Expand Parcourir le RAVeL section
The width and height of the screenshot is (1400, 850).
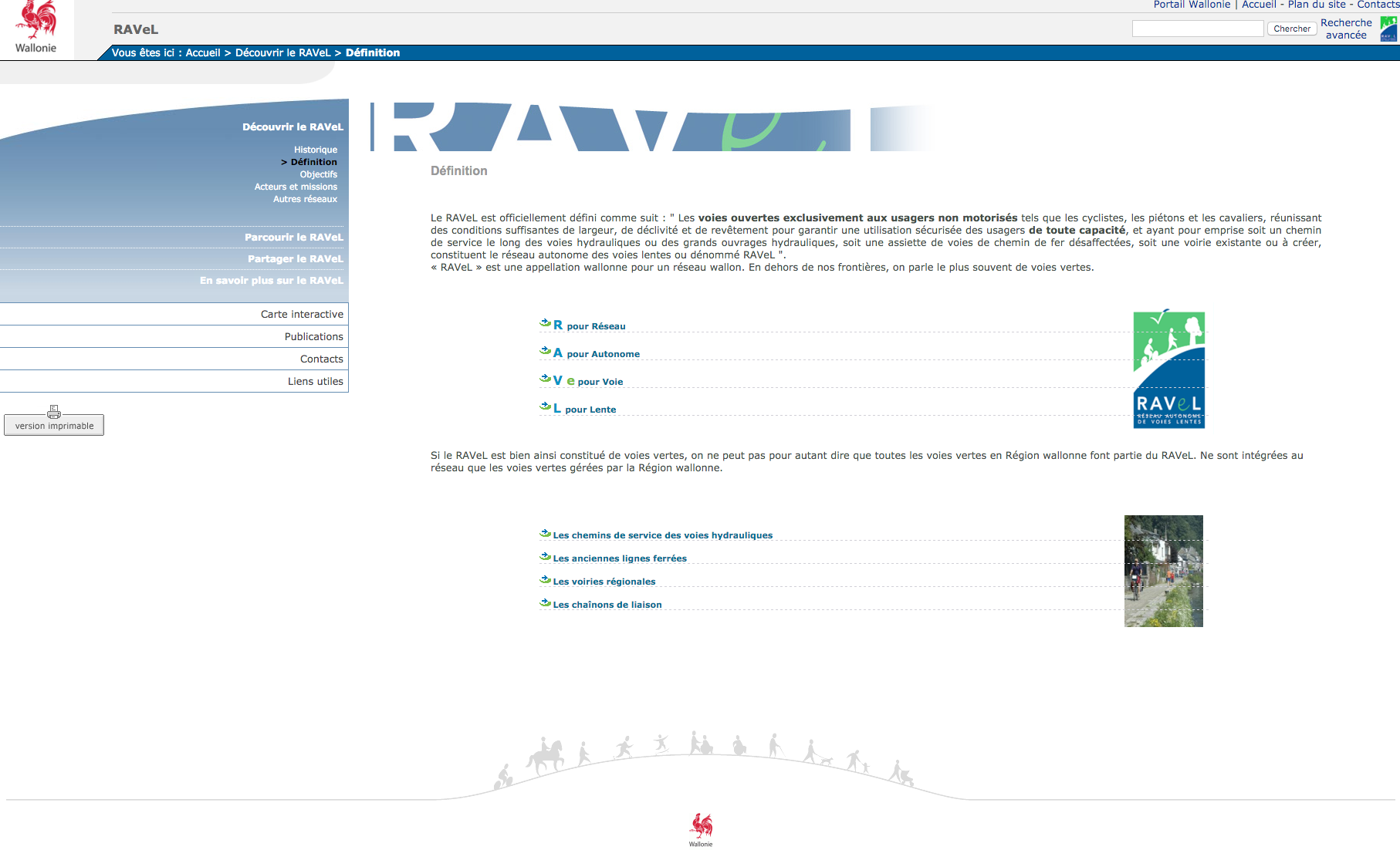(x=294, y=237)
